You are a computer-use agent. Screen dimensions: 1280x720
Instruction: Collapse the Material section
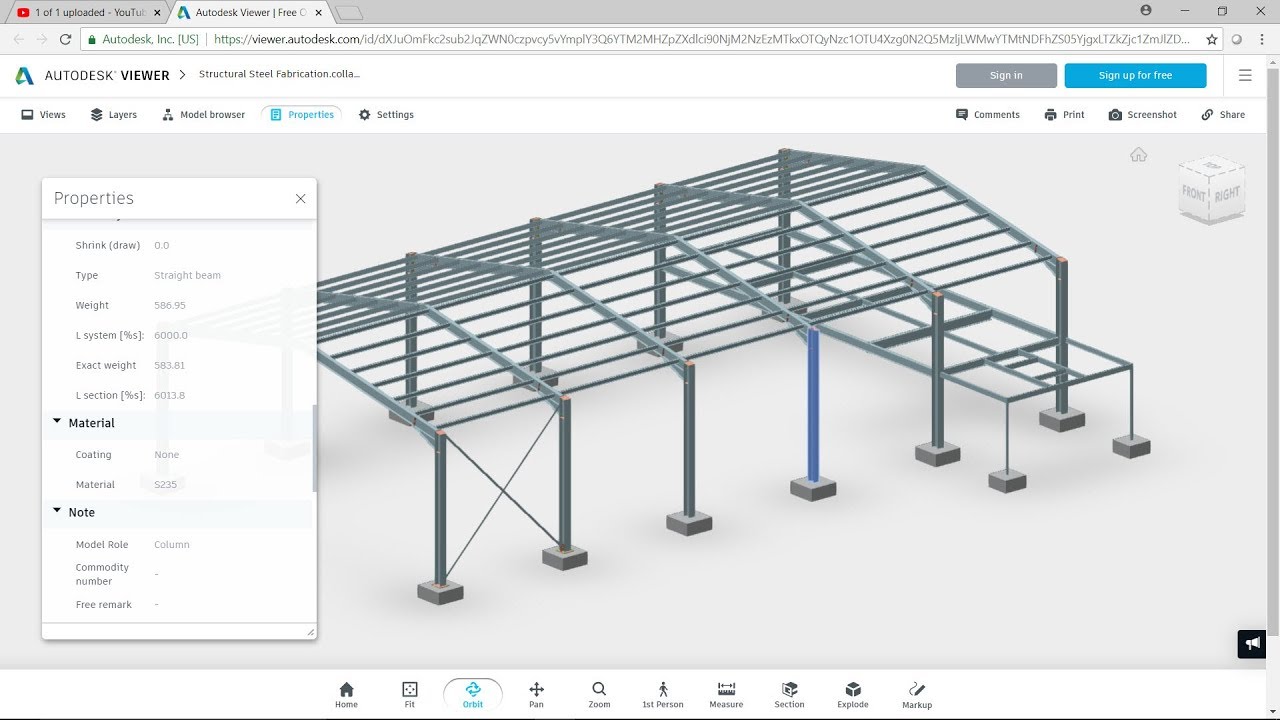(x=57, y=421)
